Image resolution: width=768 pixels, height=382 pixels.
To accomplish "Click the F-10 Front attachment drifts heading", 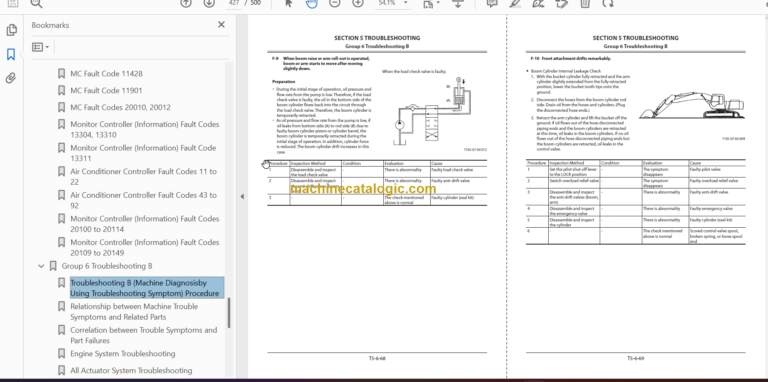I will 571,58.
